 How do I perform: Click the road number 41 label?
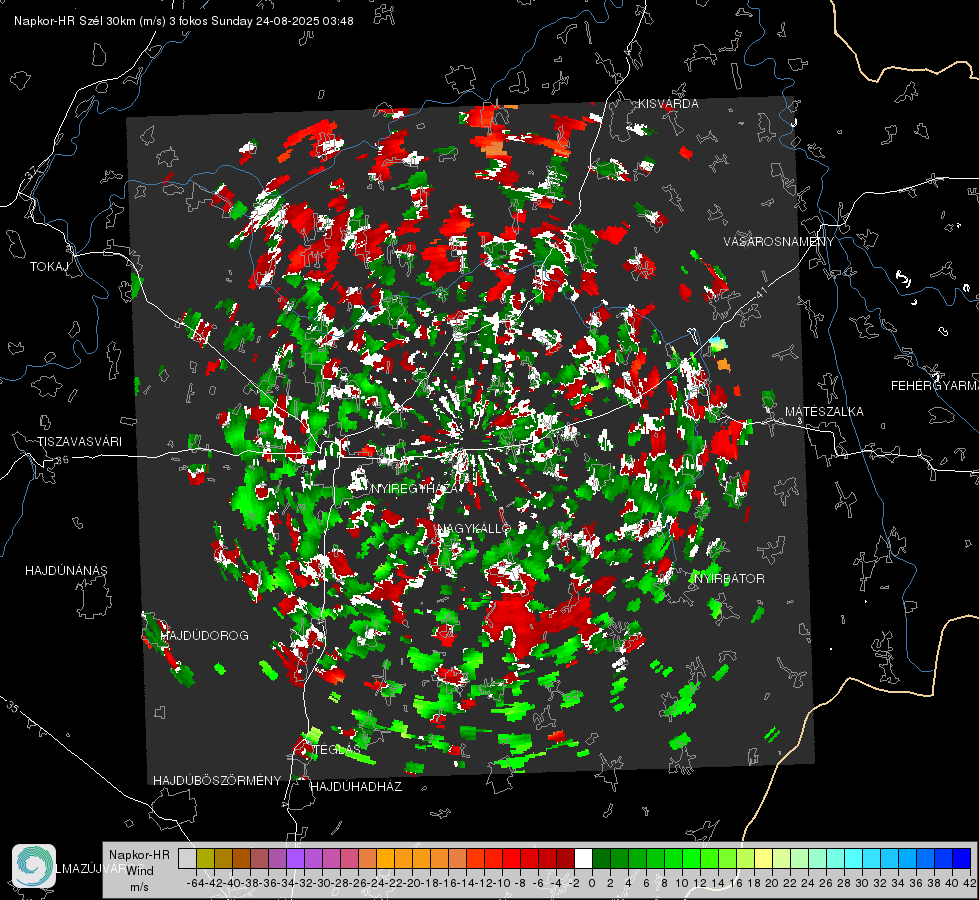pos(761,292)
